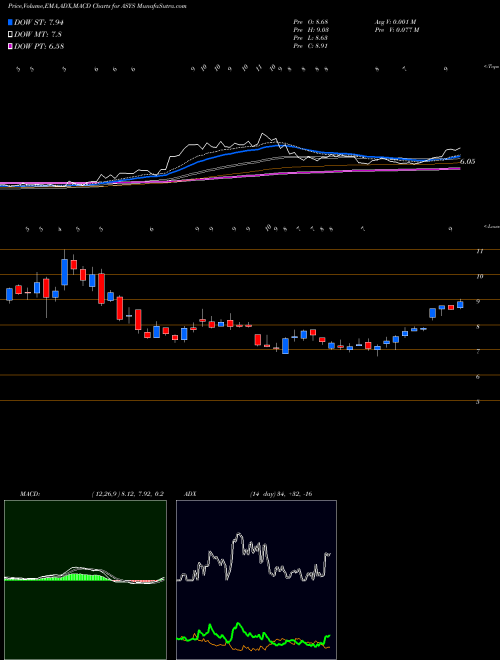Viewport: 500px width, 660px height.
Task: Click the Lows label at the right edge
Action: click(x=491, y=226)
